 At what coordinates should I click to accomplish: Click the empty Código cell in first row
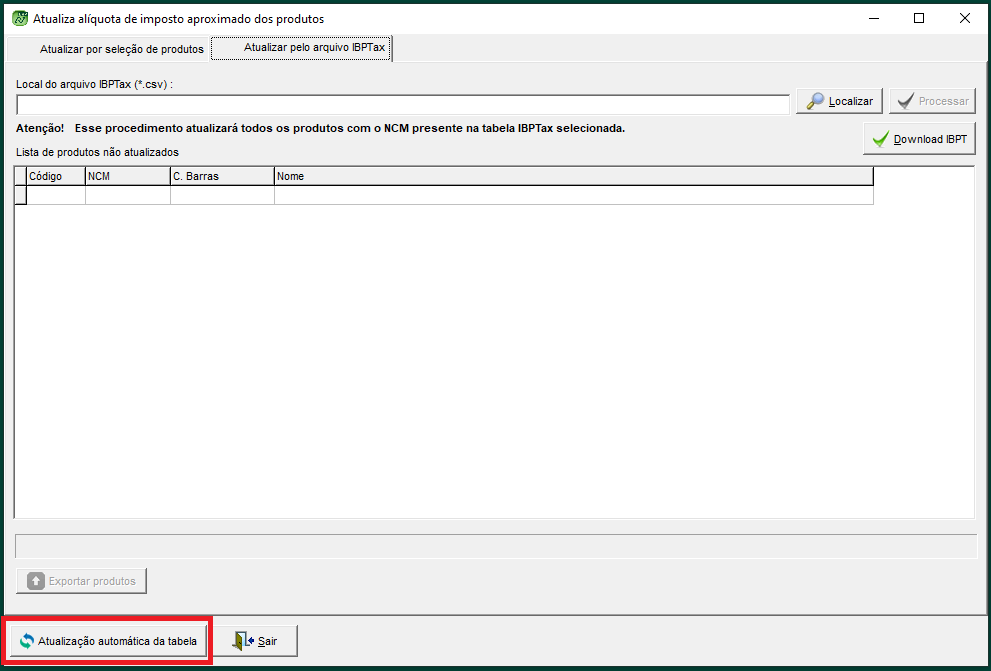(55, 195)
